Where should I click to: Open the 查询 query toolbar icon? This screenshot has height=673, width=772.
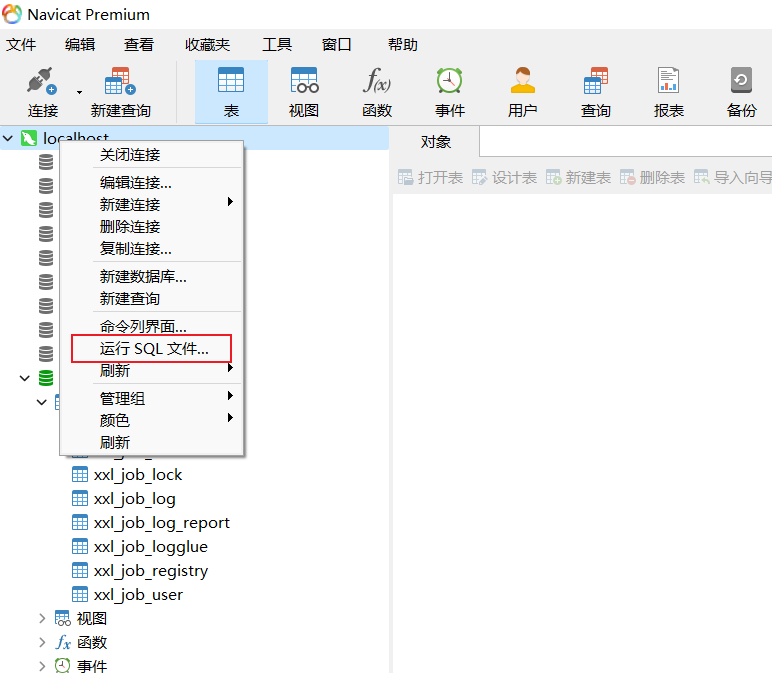pyautogui.click(x=596, y=80)
